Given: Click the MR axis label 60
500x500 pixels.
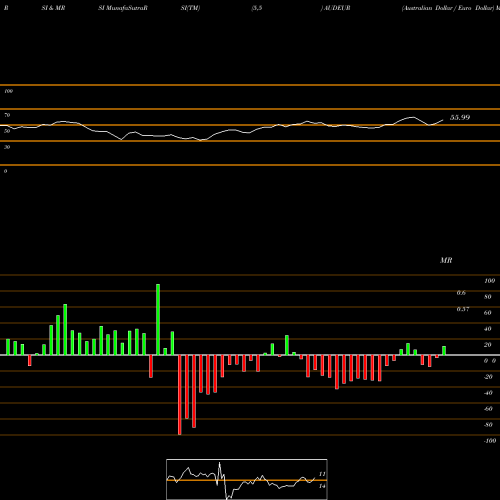Looking at the screenshot, I should [488, 313].
